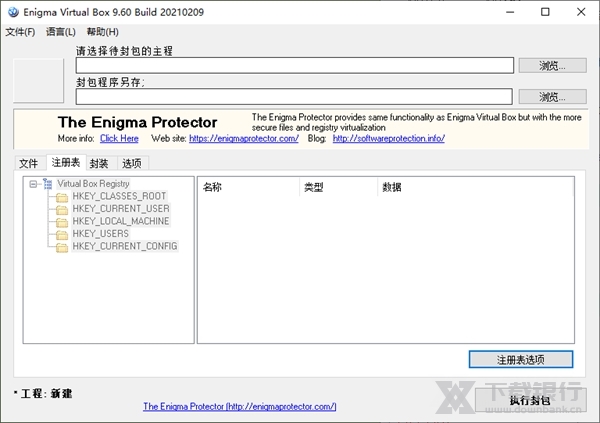600x423 pixels.
Task: Open the https://enigmaprotector.com/ web site link
Action: [x=244, y=139]
